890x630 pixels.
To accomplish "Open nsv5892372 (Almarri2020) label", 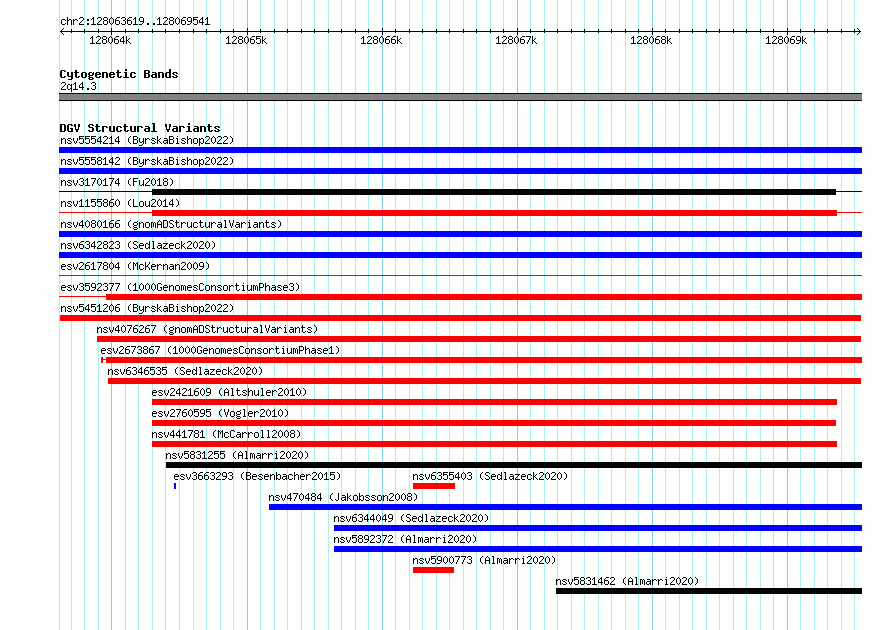I will point(405,539).
